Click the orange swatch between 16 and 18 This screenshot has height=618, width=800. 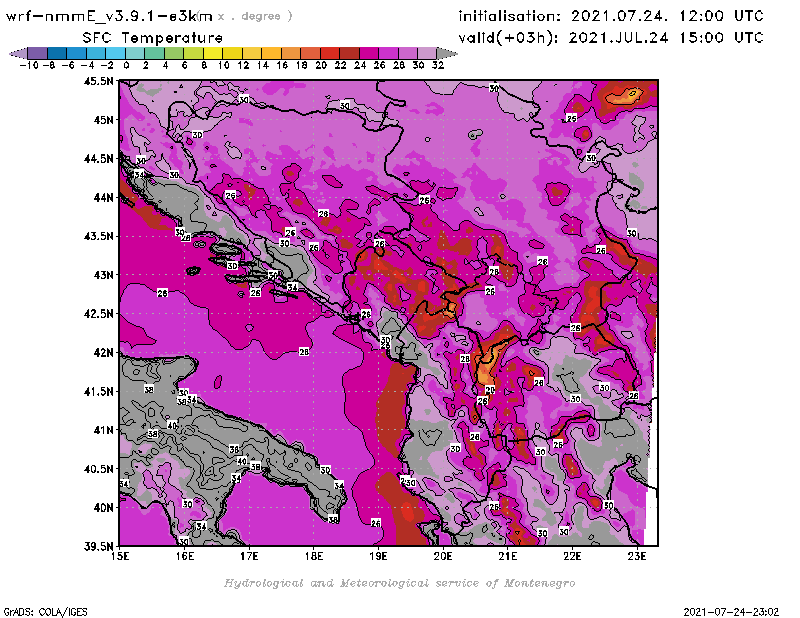coord(290,53)
